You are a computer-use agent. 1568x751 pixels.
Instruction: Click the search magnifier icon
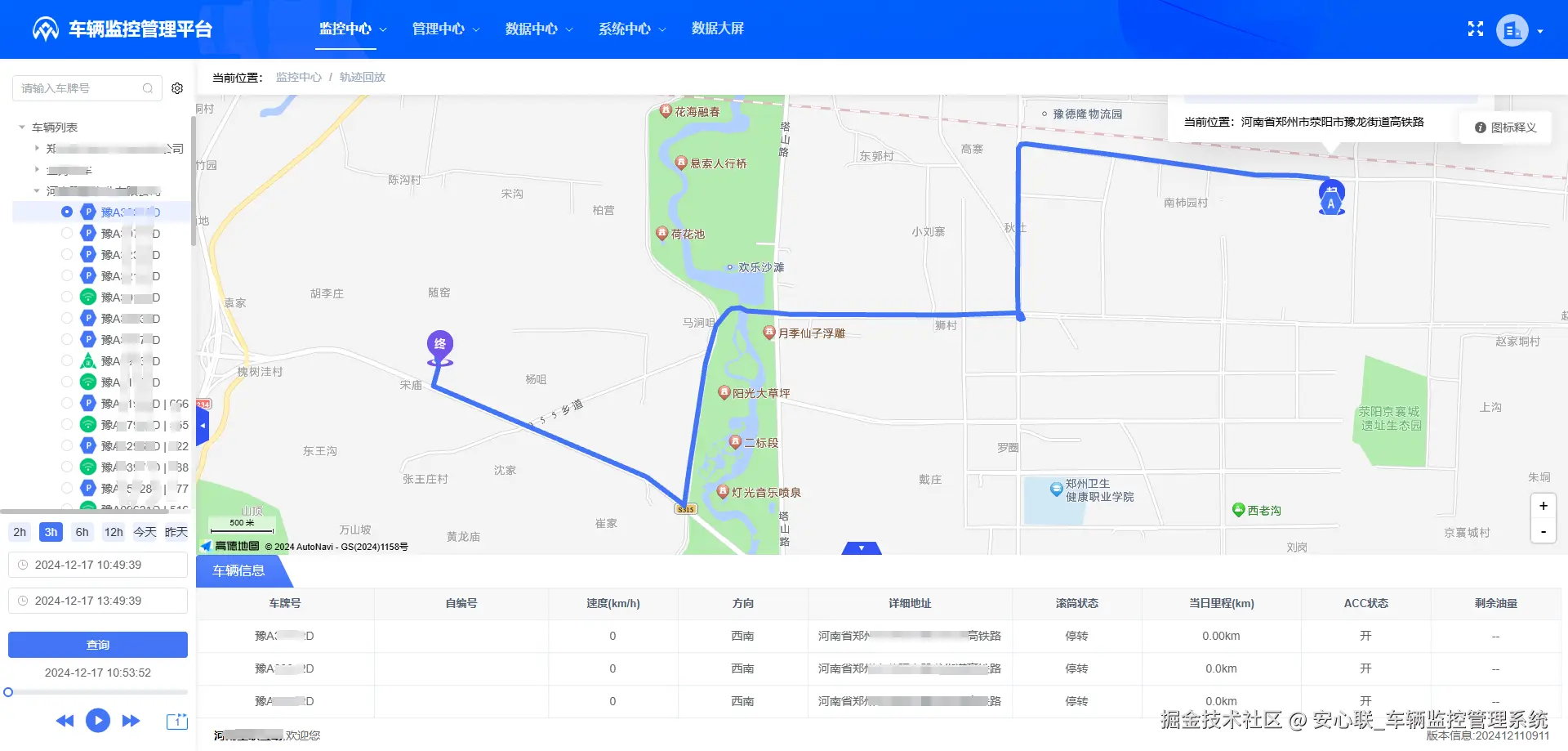click(148, 88)
